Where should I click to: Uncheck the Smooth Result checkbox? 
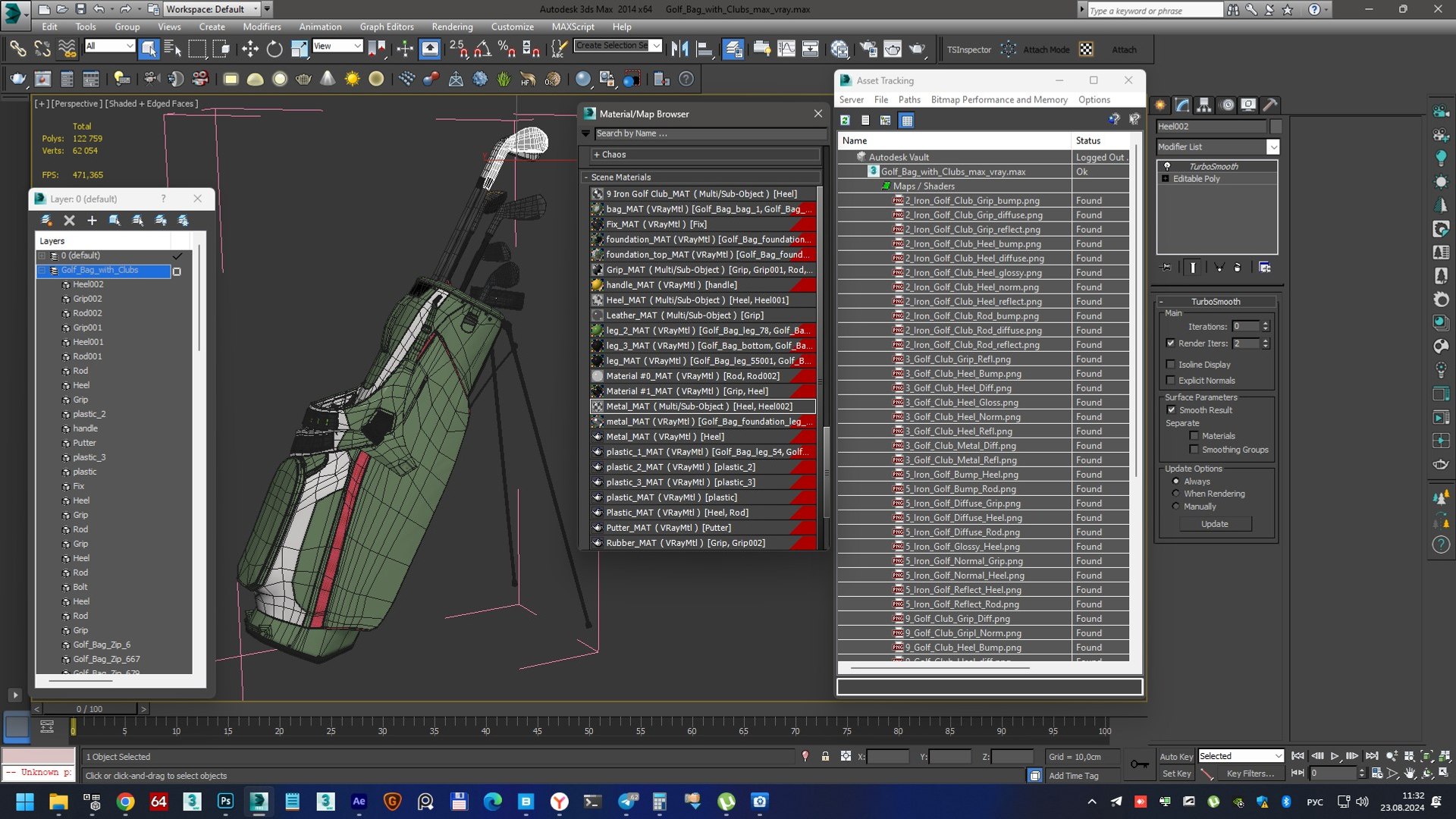pyautogui.click(x=1171, y=410)
